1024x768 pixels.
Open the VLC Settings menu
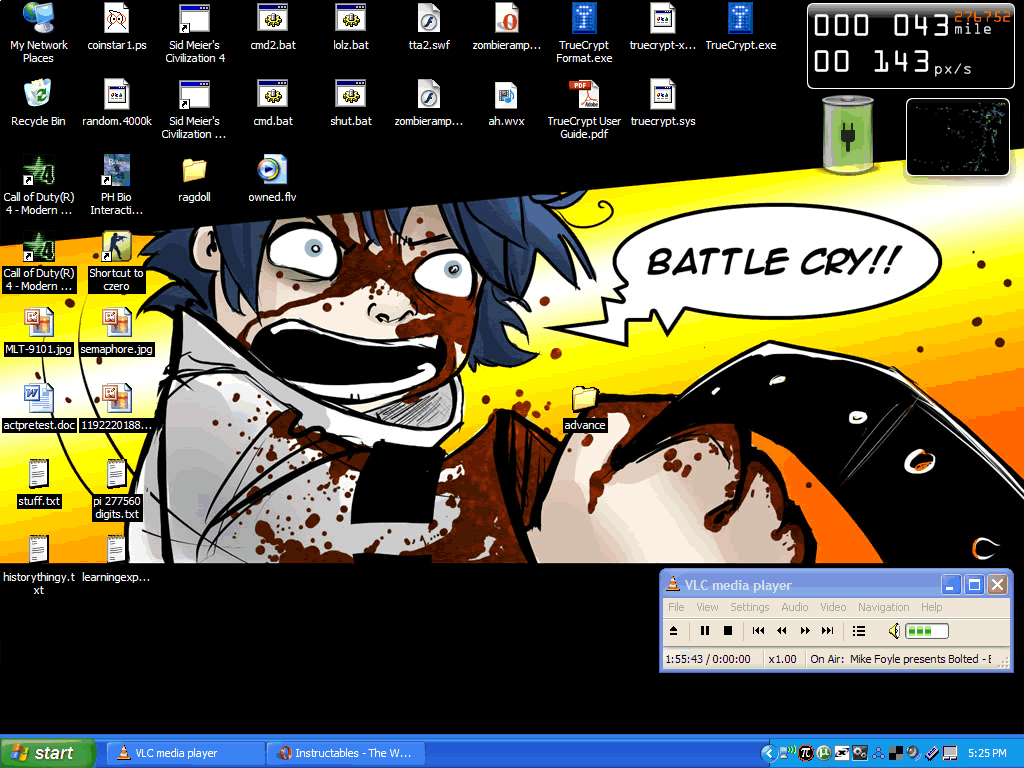click(750, 607)
